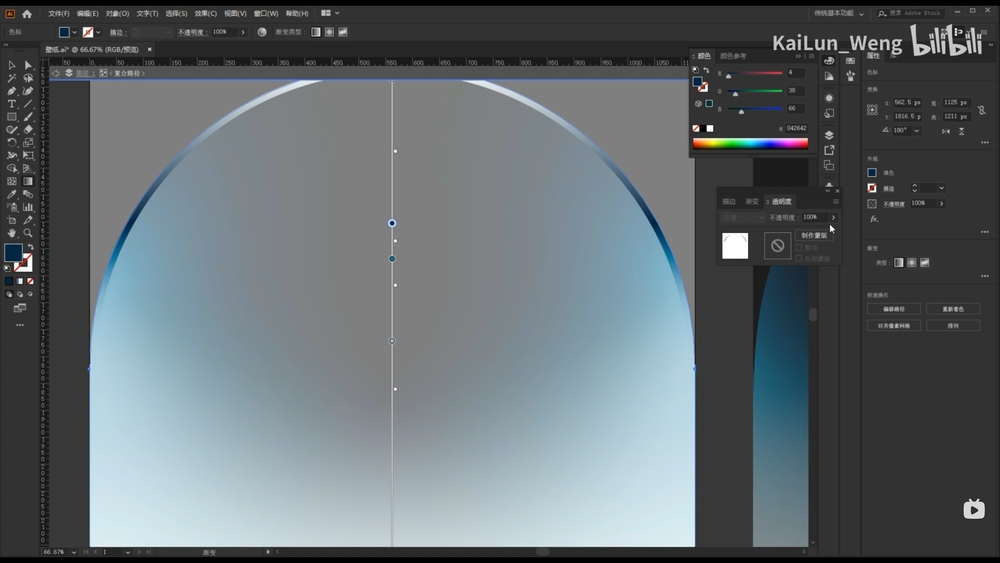This screenshot has width=1000, height=563.
Task: Select the Artboard tool
Action: [x=11, y=221]
